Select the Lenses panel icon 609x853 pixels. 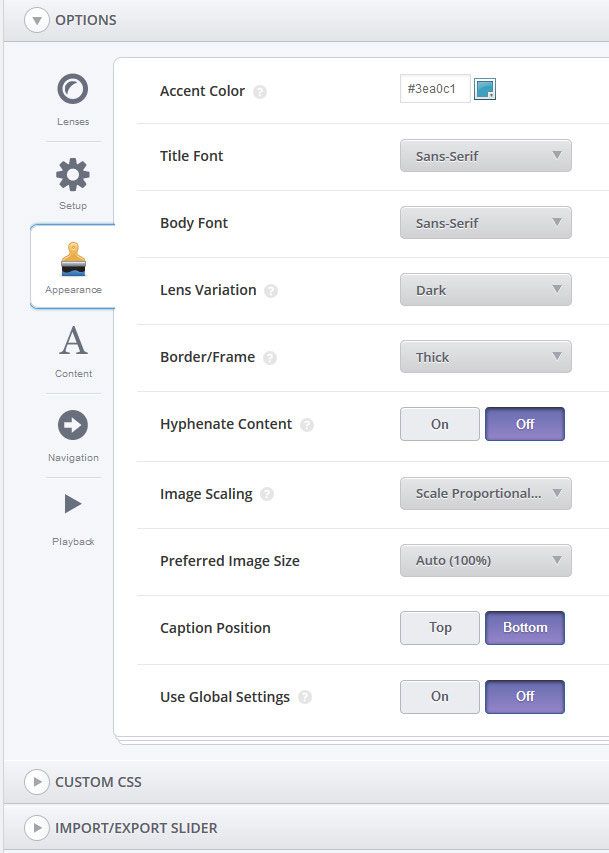click(72, 88)
